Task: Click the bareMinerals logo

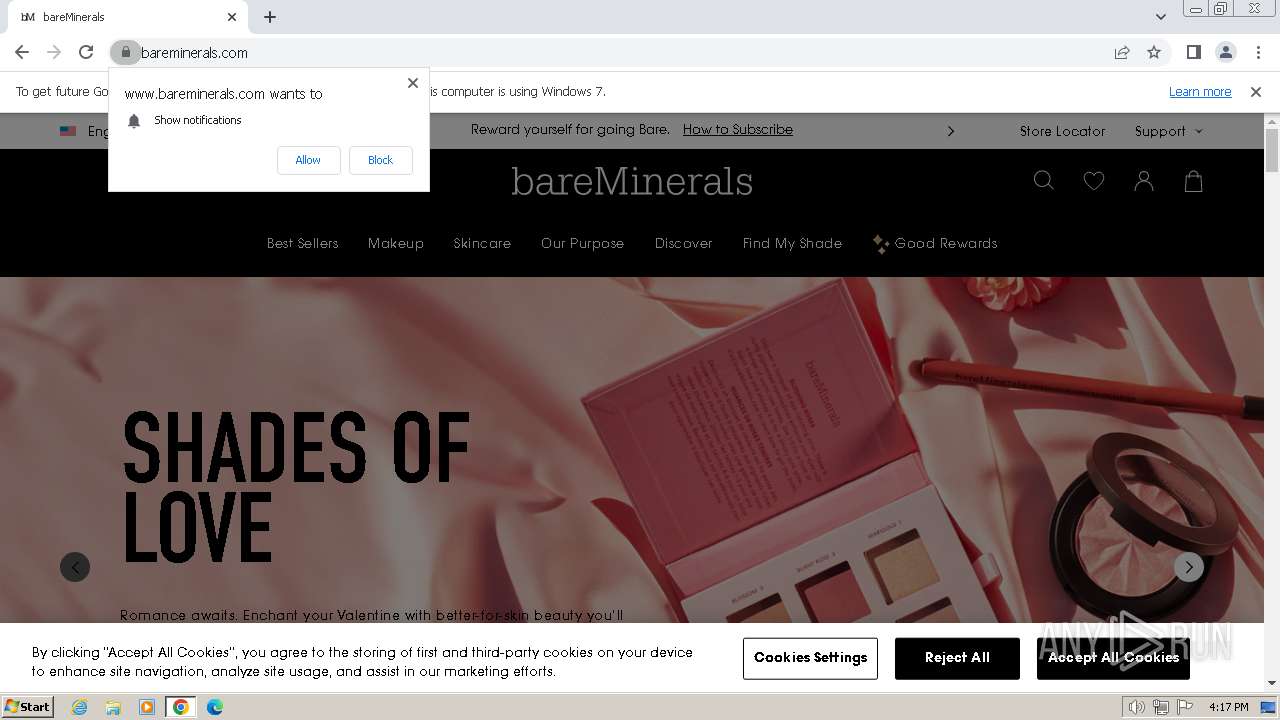Action: 632,181
